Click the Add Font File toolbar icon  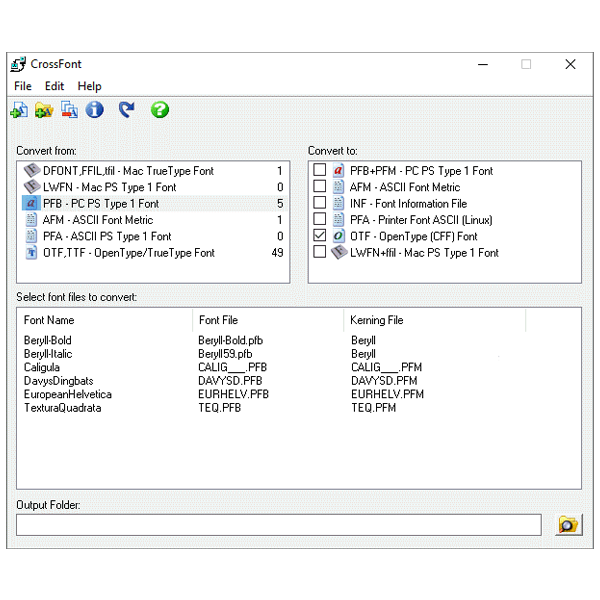click(x=19, y=110)
